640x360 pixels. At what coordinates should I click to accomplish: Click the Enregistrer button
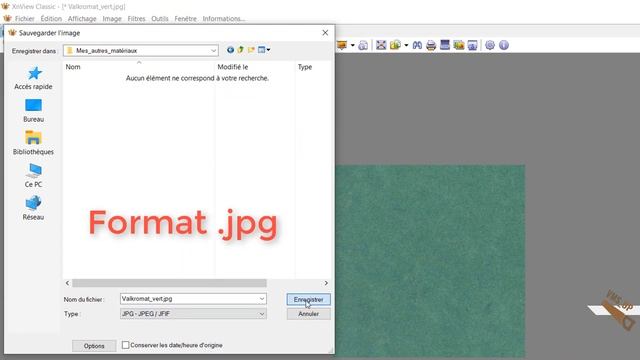pos(309,299)
